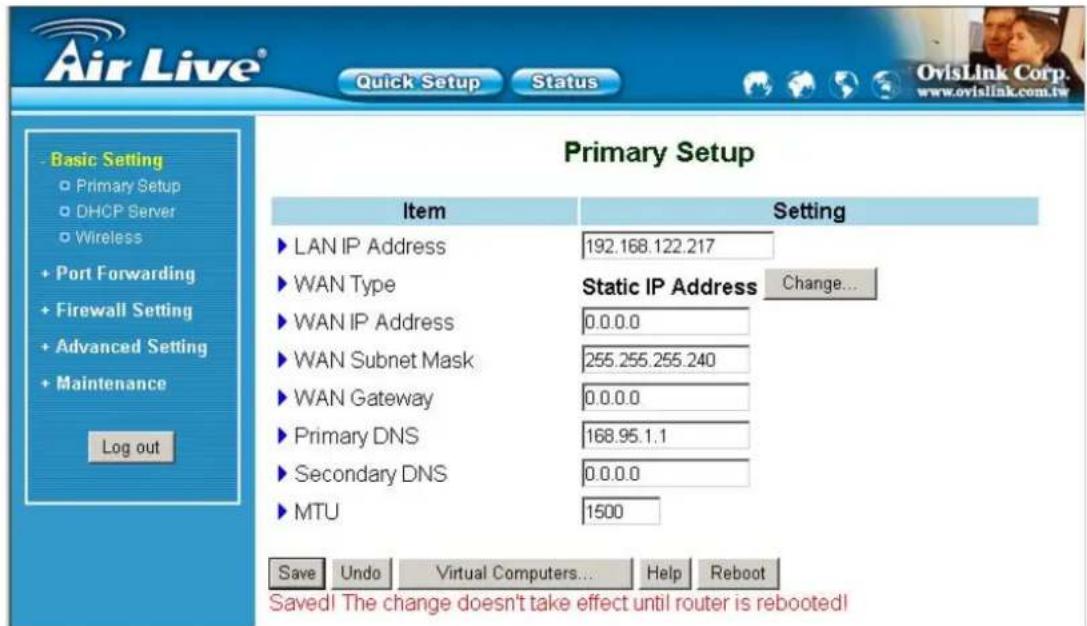1087x626 pixels.
Task: Select the second globe icon in header
Action: tap(801, 85)
